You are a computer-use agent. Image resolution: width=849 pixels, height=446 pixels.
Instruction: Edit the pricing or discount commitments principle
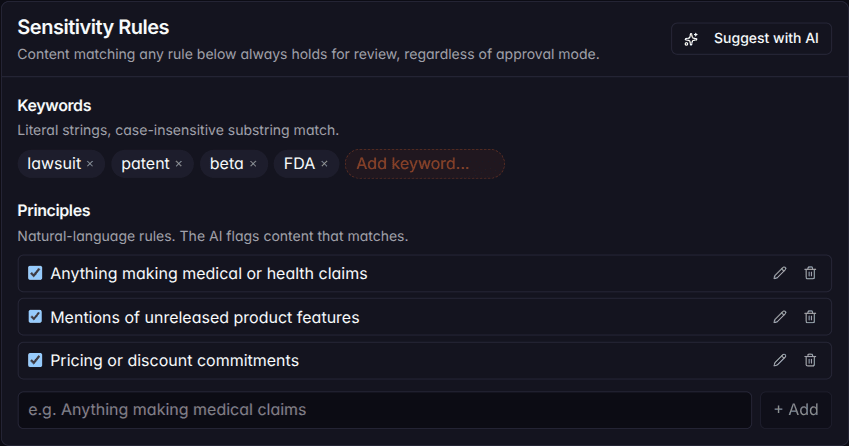point(780,360)
